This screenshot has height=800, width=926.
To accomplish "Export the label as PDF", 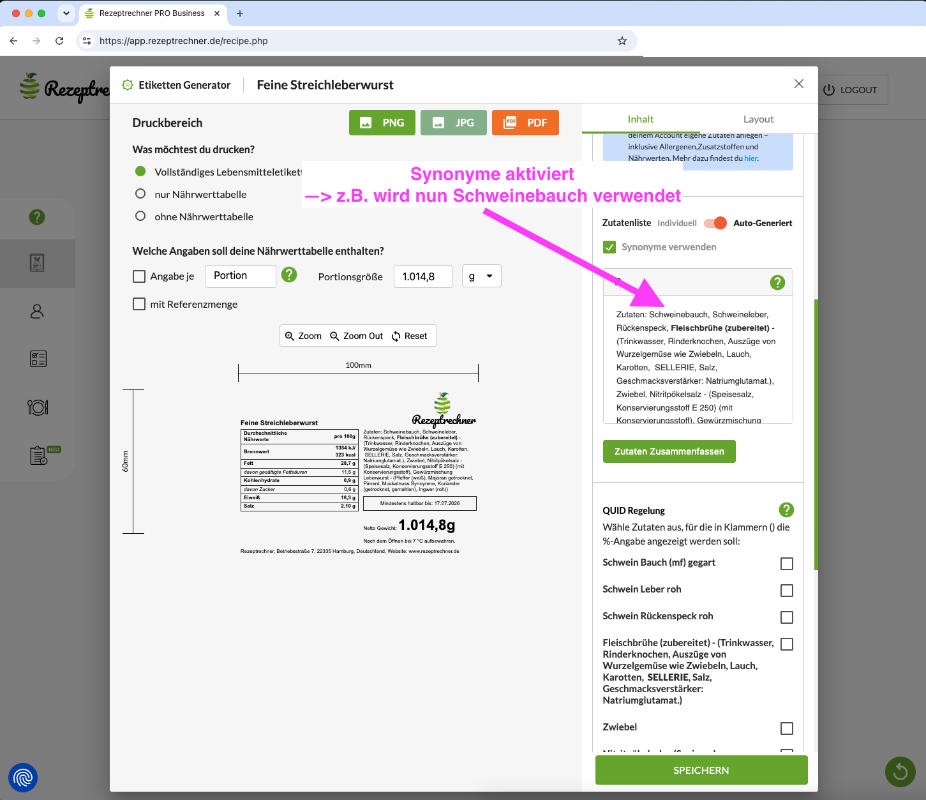I will [525, 123].
